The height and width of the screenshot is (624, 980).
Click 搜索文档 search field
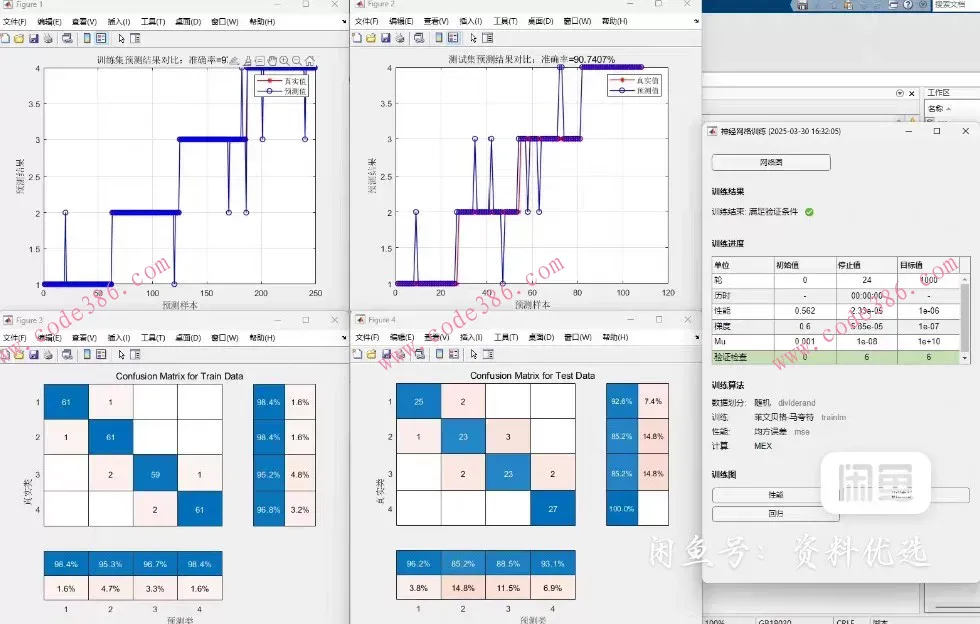[956, 5]
